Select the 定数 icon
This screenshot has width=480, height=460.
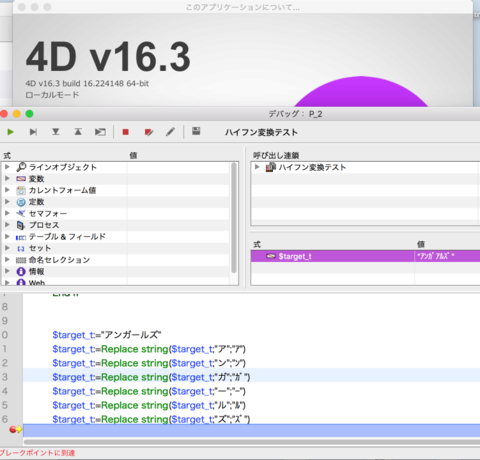pos(21,202)
